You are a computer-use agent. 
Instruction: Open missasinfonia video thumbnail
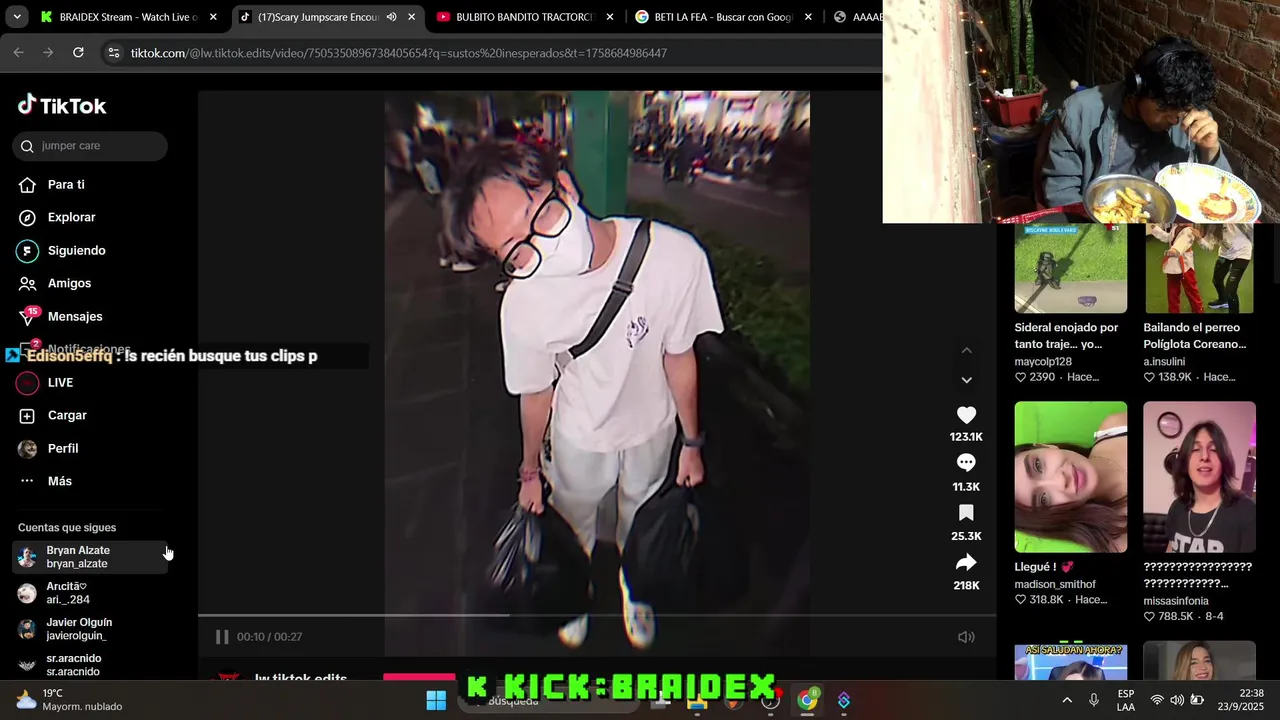pyautogui.click(x=1199, y=477)
